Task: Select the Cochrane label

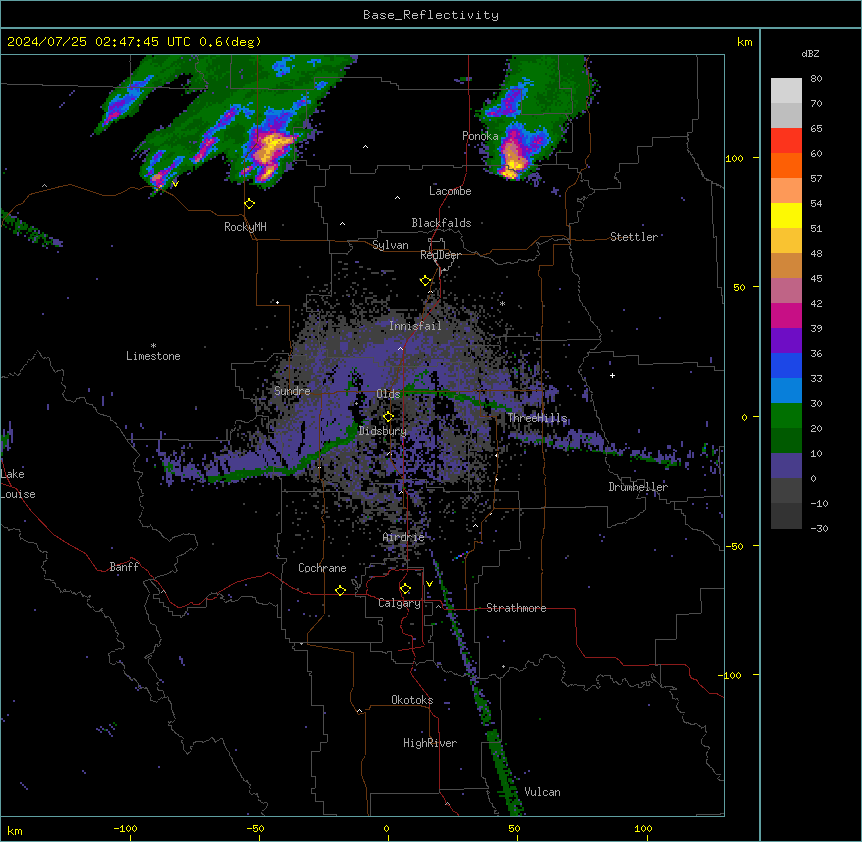Action: (322, 568)
